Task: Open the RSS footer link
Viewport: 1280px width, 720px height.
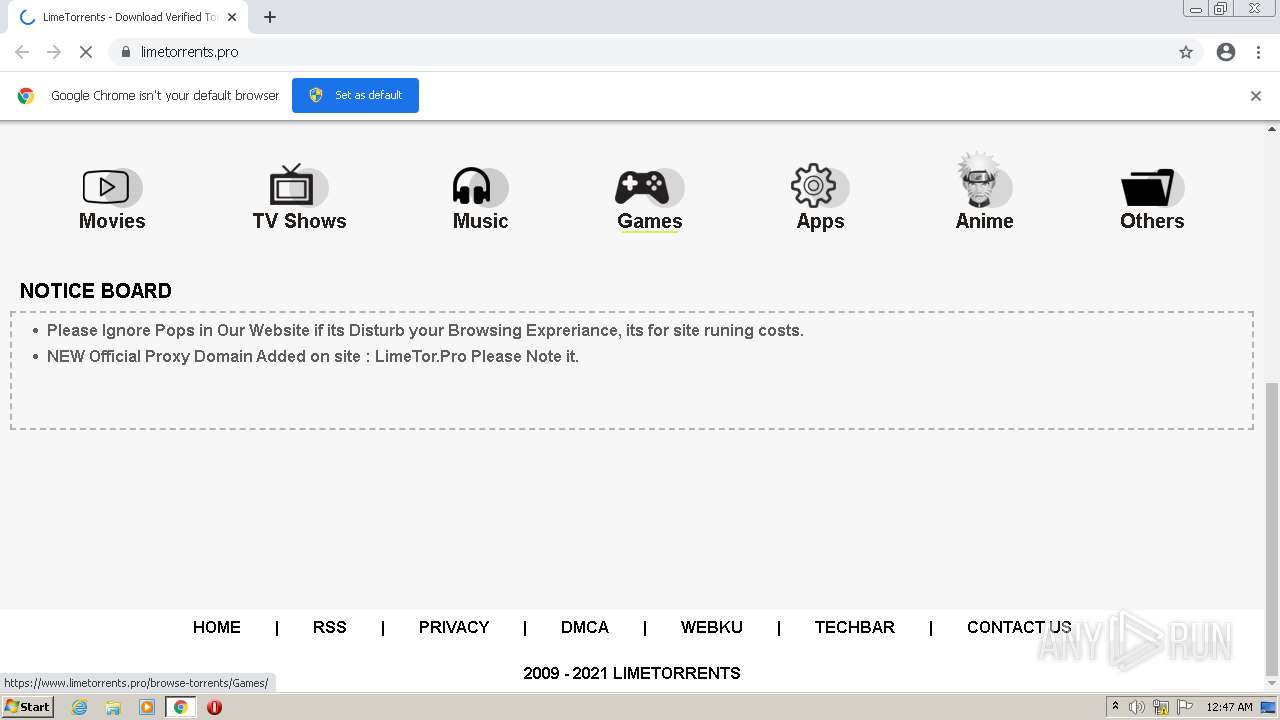Action: (330, 627)
